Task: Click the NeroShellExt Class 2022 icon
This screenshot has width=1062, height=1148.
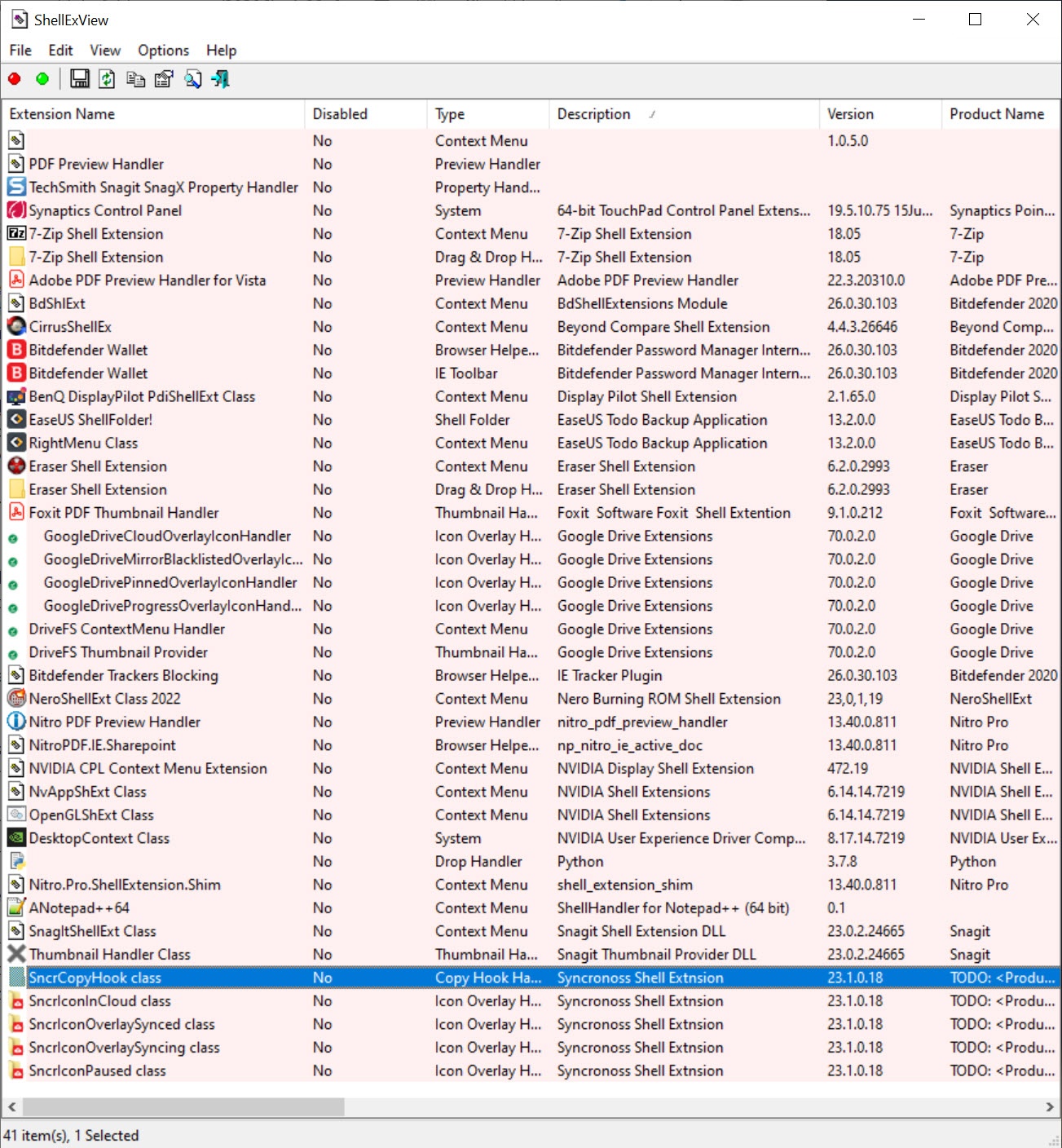Action: tap(16, 698)
